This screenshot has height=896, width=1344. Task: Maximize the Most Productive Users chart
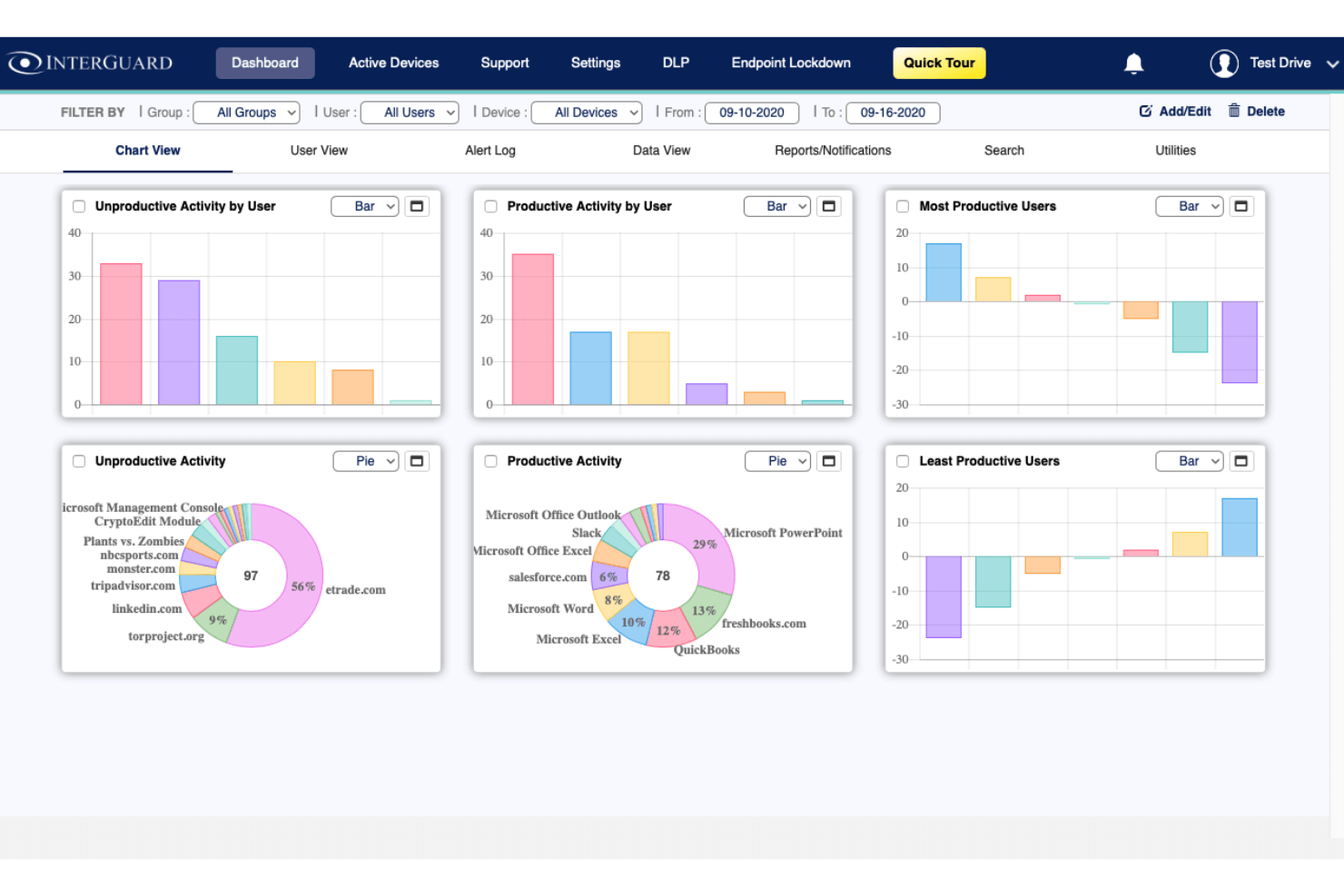click(1241, 206)
